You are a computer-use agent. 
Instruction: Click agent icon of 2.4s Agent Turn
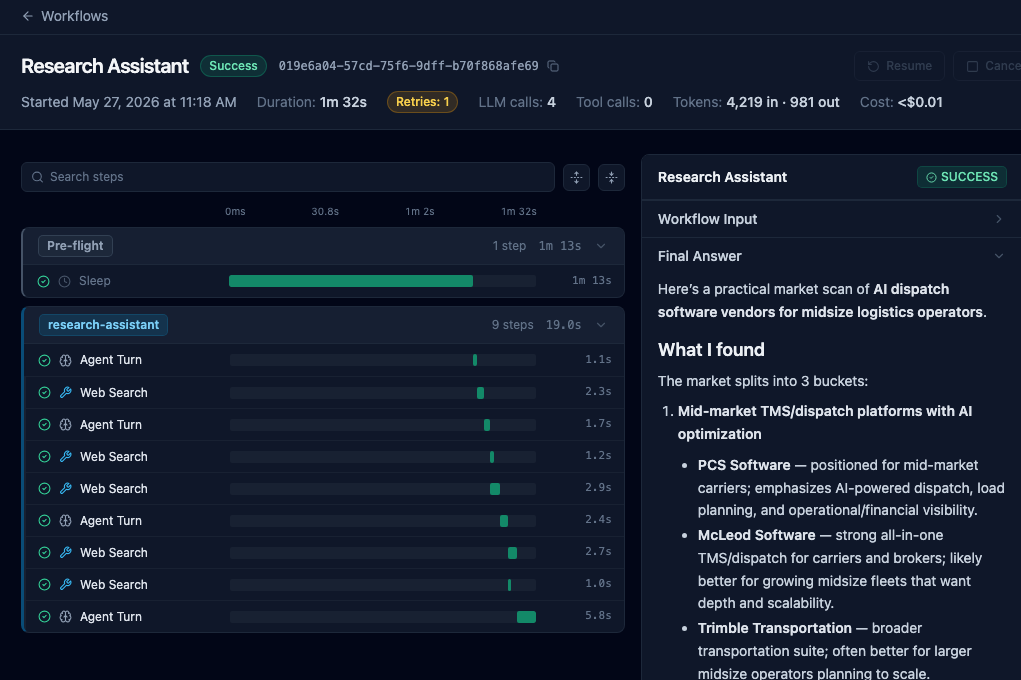(x=65, y=520)
